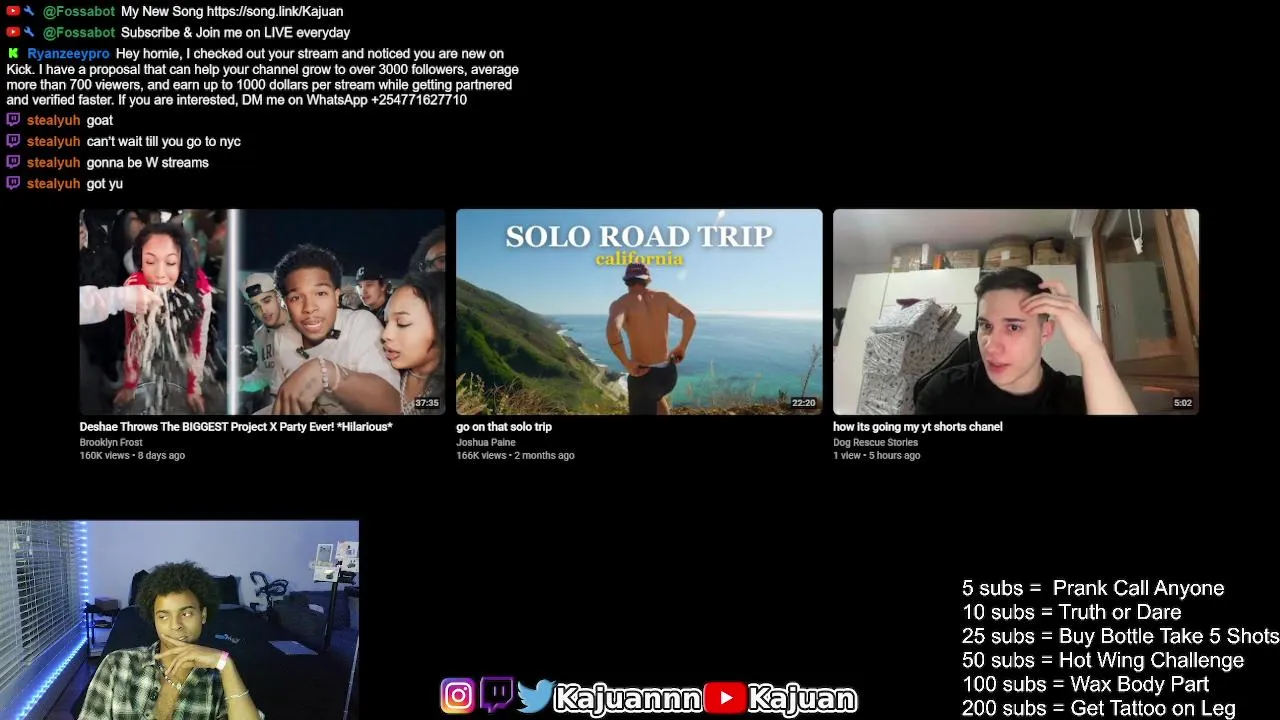Open the yt shorts channel video thumbnail
Image resolution: width=1280 pixels, height=720 pixels.
[x=1015, y=311]
